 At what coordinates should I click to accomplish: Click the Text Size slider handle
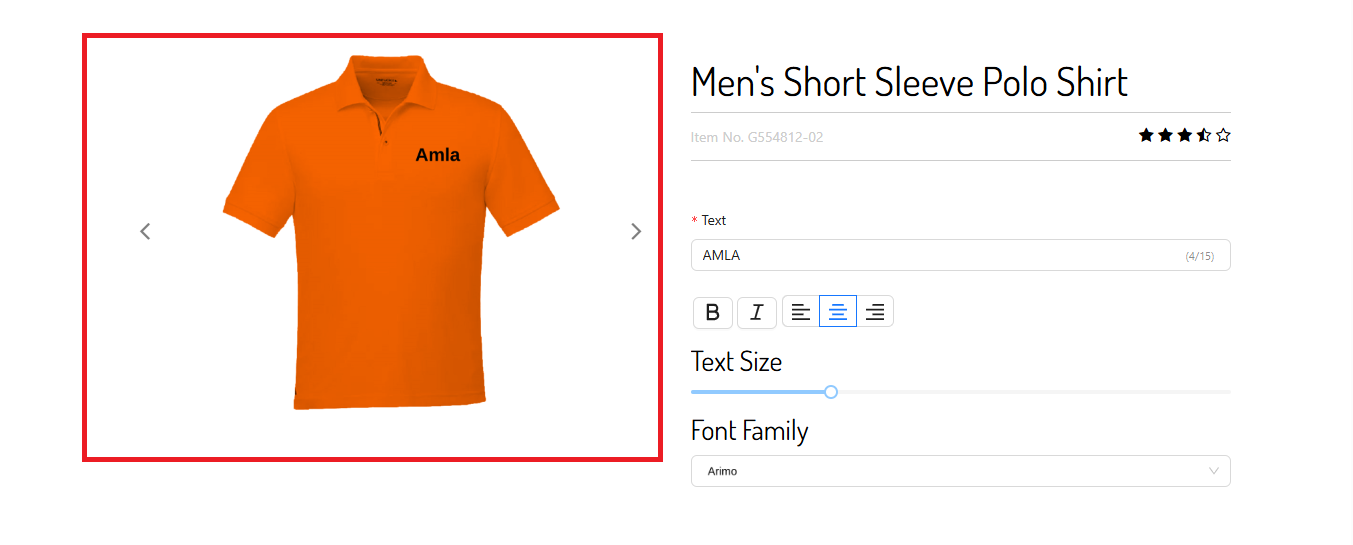pyautogui.click(x=831, y=392)
